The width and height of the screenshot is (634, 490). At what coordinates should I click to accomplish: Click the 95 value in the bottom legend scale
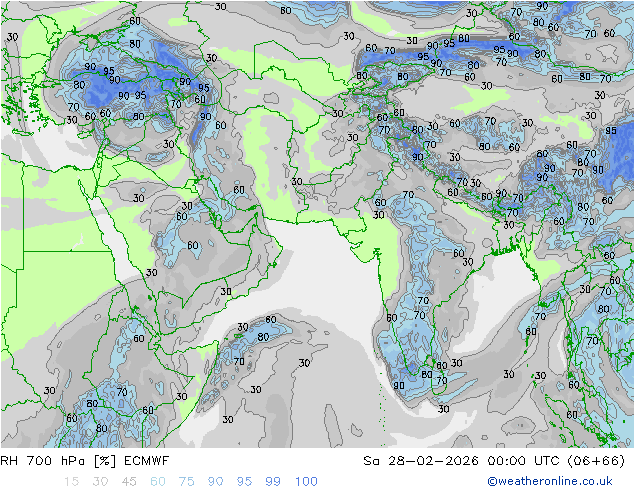click(244, 481)
